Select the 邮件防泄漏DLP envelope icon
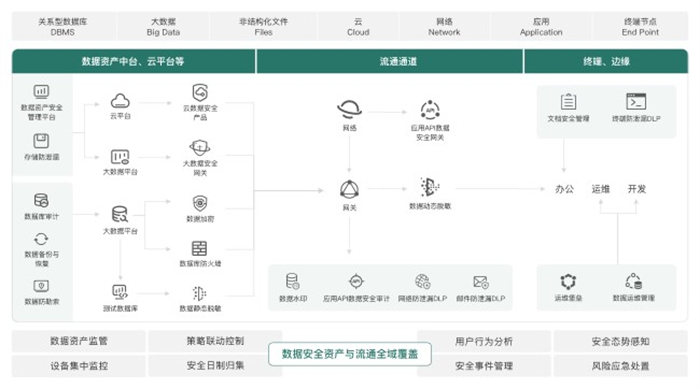This screenshot has height=389, width=700. 481,282
